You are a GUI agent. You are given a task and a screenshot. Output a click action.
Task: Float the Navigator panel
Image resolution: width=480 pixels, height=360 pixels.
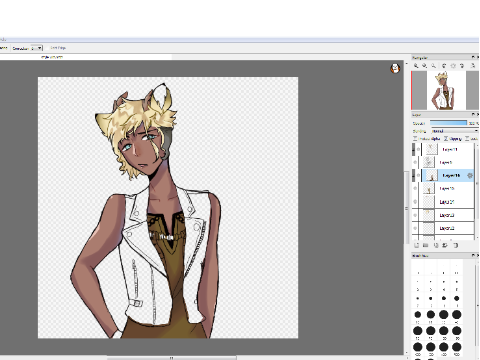click(473, 57)
